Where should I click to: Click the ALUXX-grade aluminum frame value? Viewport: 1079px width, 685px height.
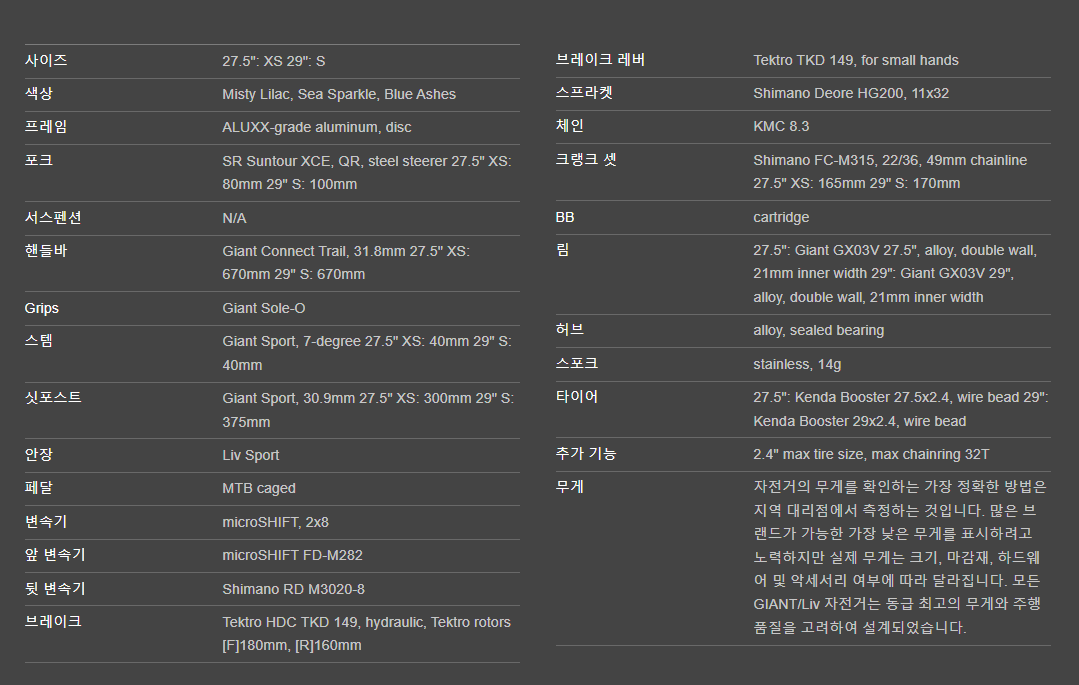point(316,127)
